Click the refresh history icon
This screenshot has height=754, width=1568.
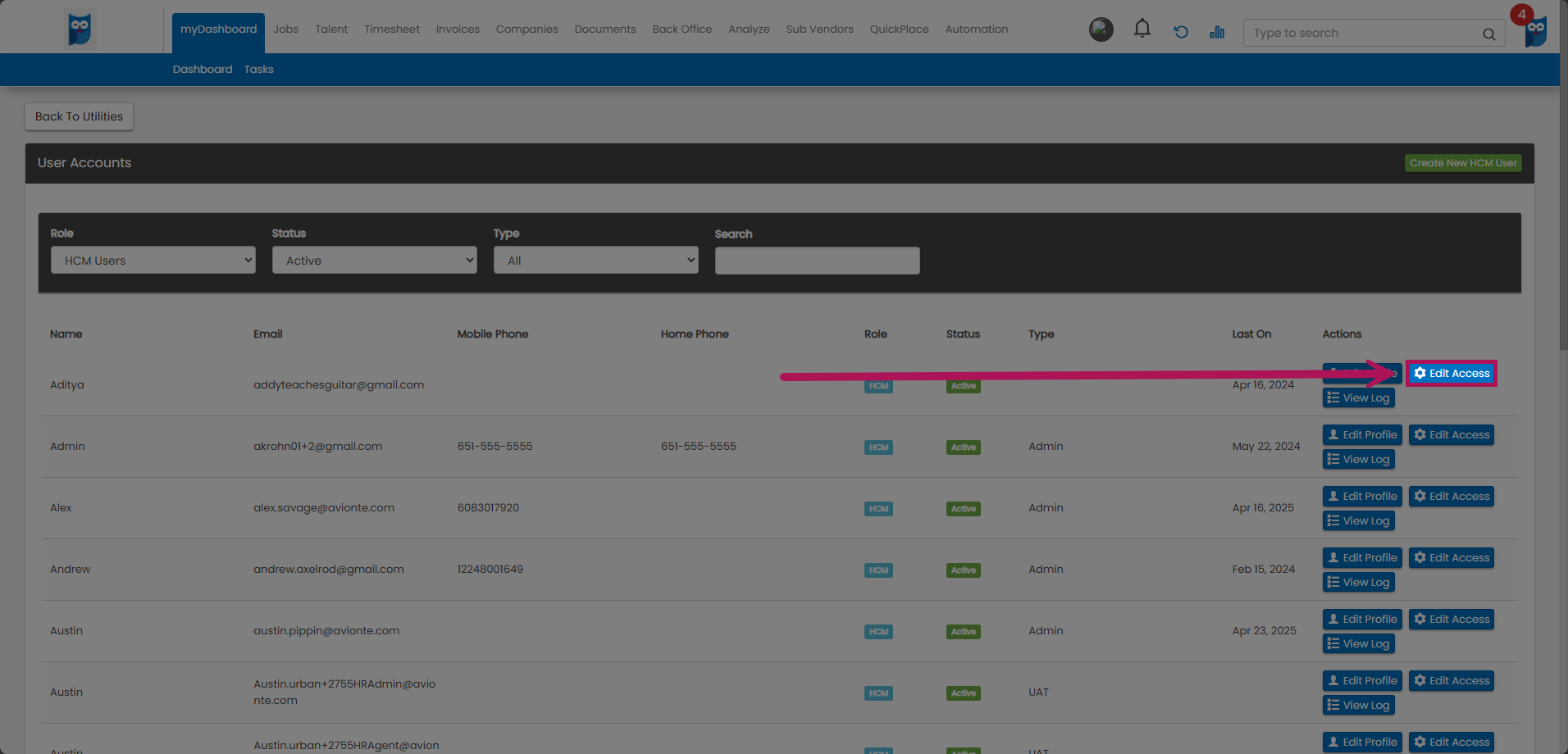point(1180,32)
